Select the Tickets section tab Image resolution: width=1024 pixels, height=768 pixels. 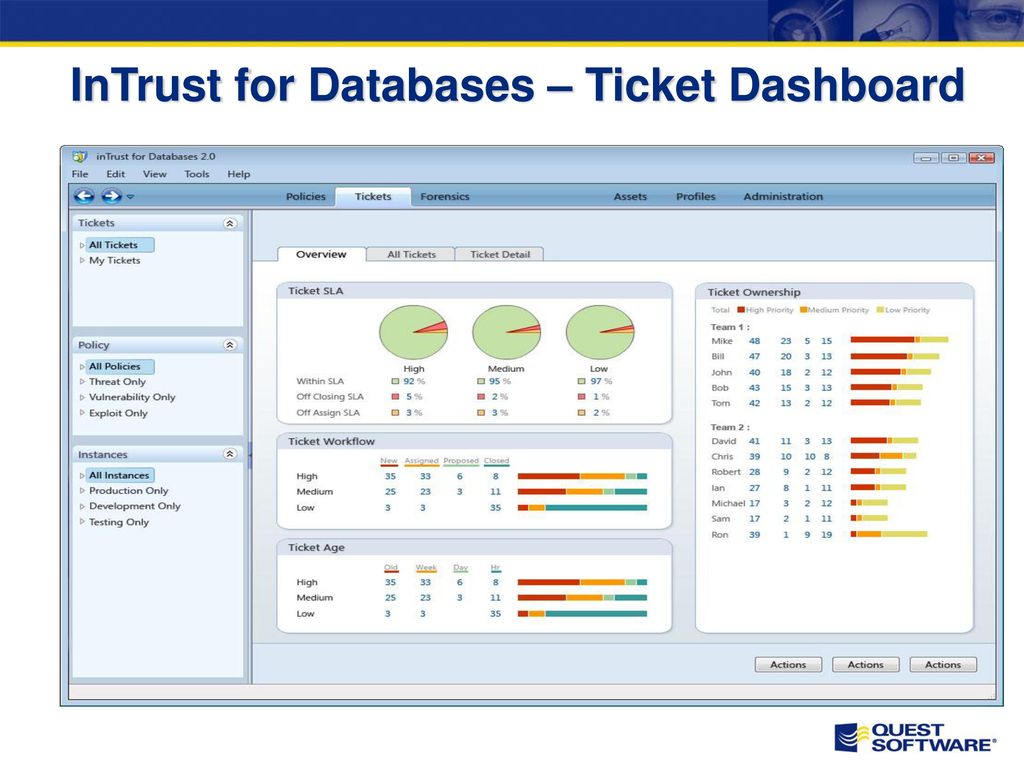[373, 197]
